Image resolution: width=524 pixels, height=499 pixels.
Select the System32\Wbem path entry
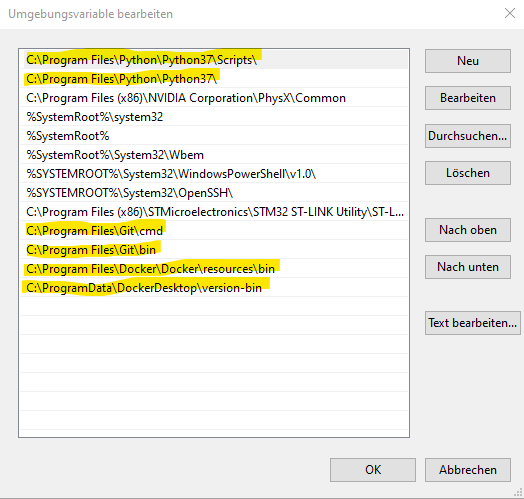(214, 155)
